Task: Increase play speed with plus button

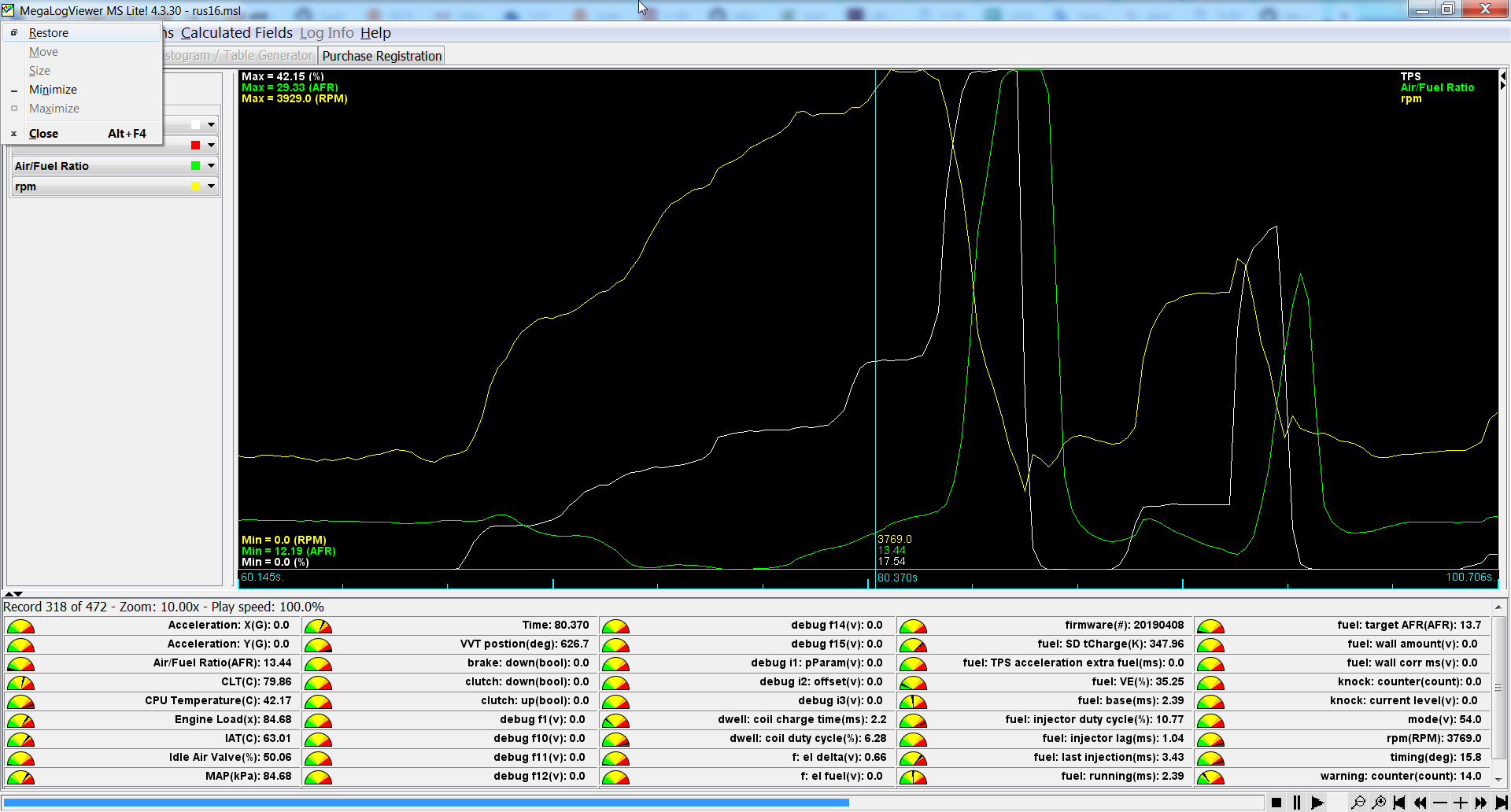Action: click(1461, 803)
